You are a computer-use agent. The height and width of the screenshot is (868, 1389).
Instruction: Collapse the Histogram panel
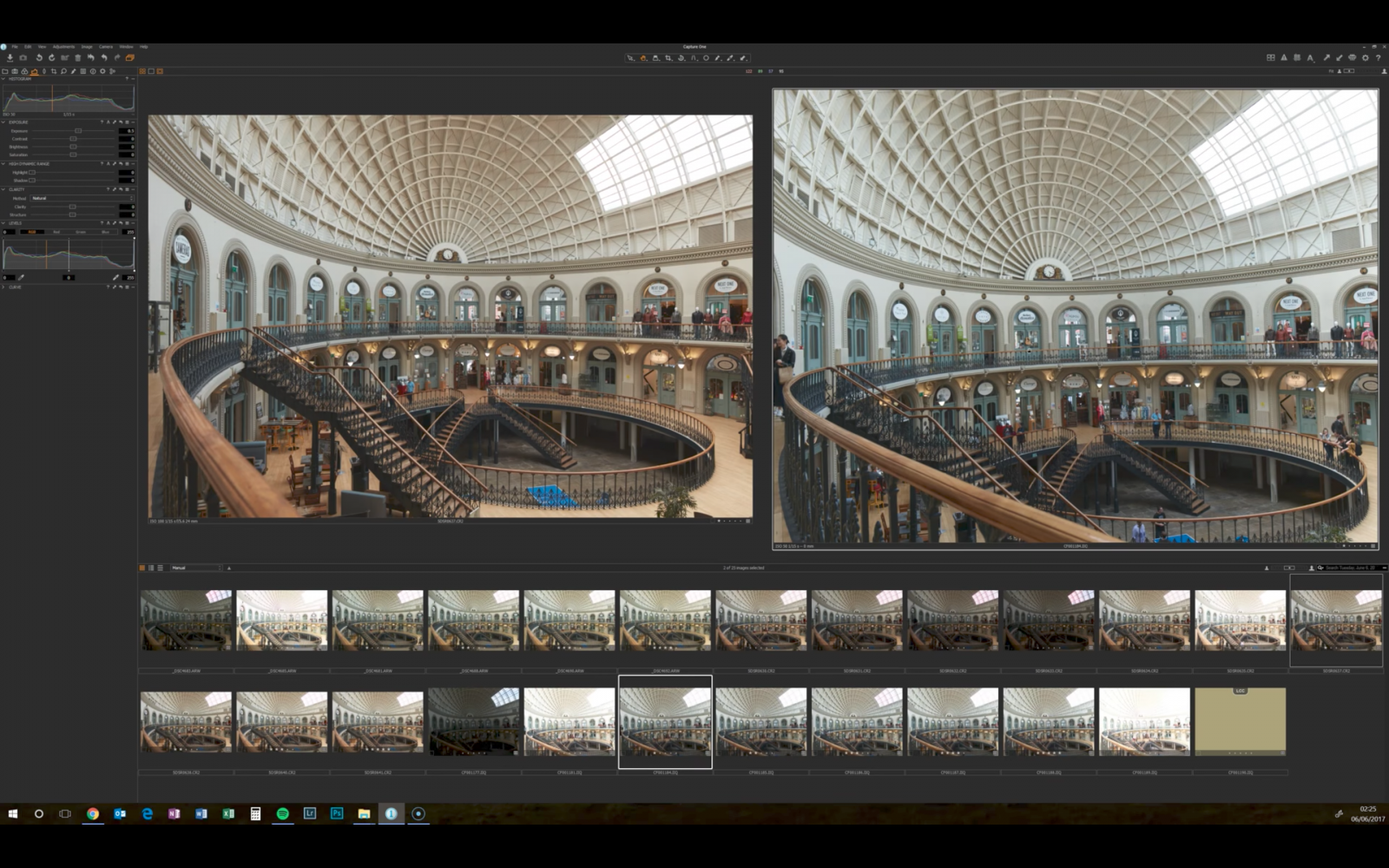pos(4,79)
